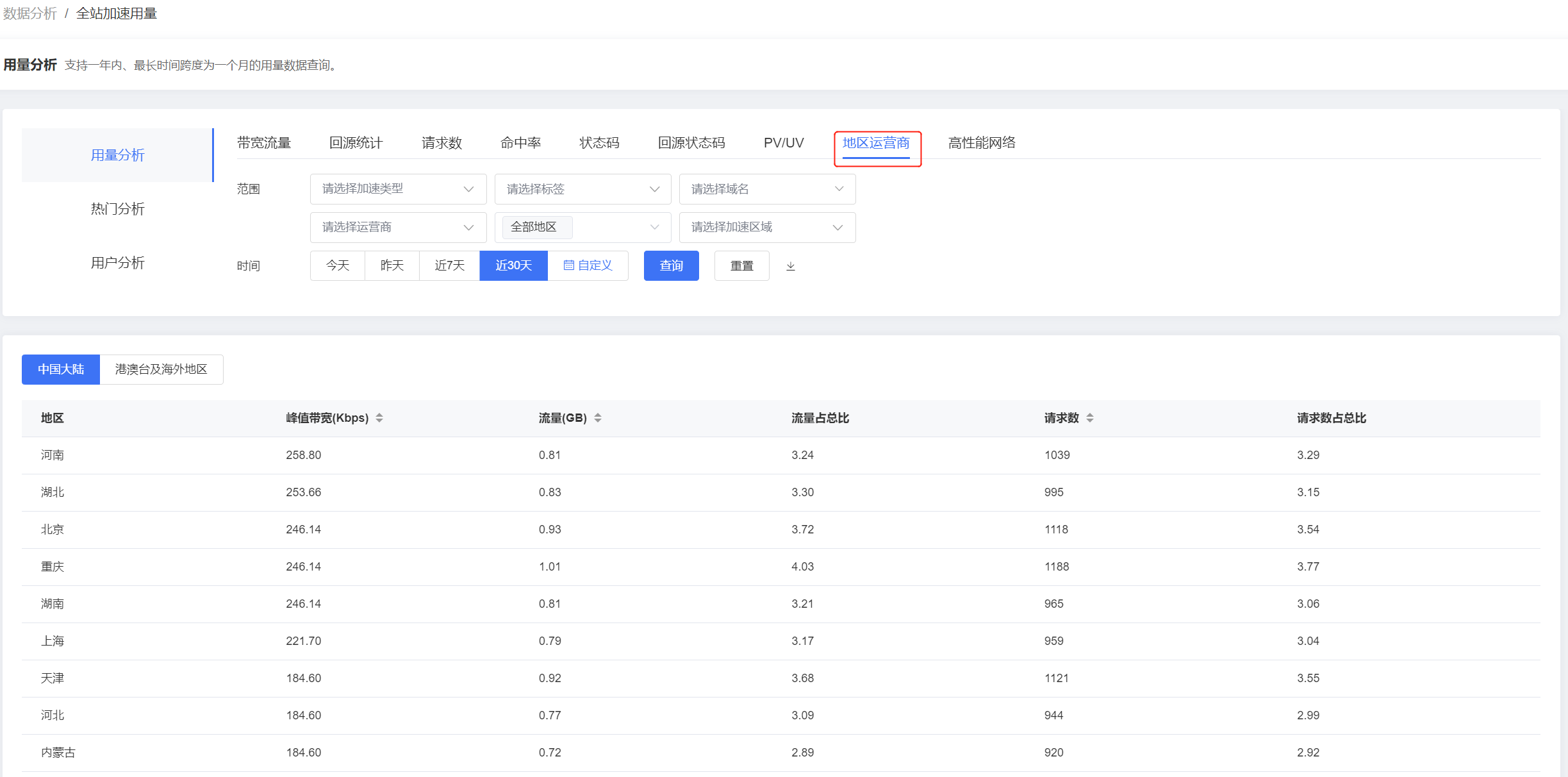Sort by 请求数 column arrows
Image resolution: width=1568 pixels, height=777 pixels.
point(1090,418)
